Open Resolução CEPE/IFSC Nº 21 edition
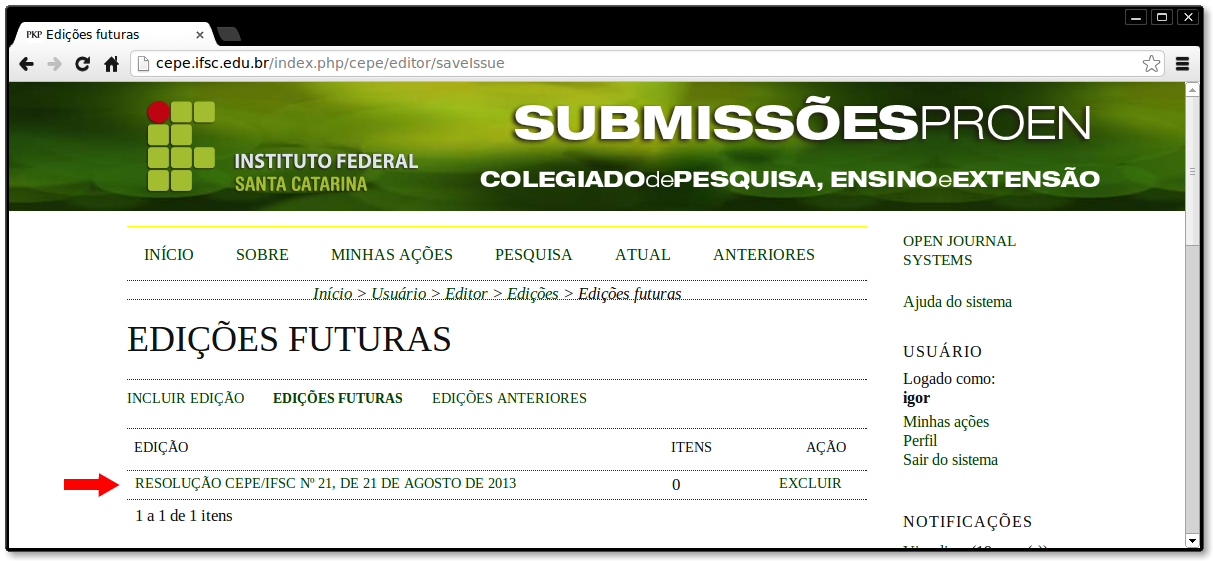 click(x=325, y=484)
